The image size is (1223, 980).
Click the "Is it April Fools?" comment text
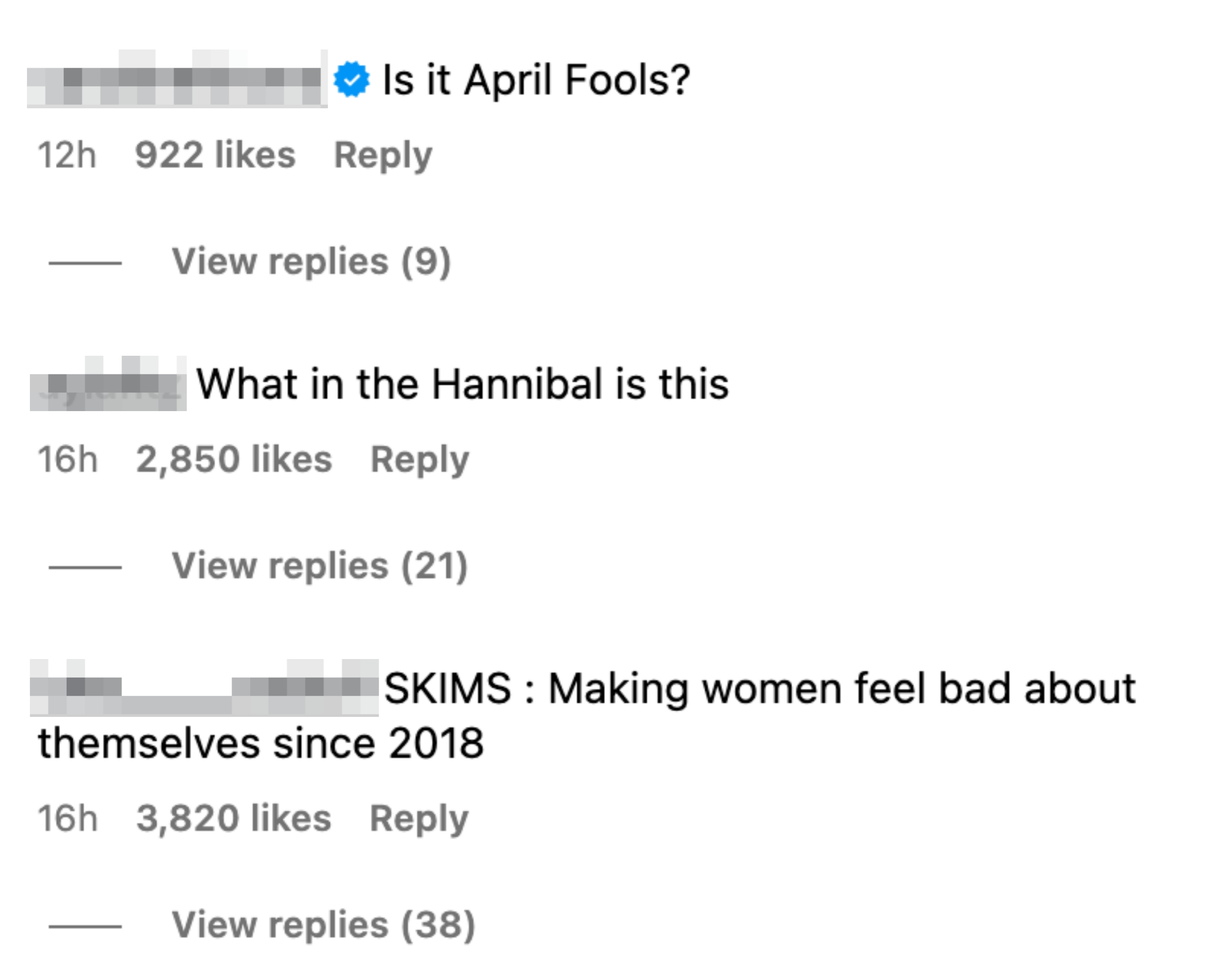click(536, 79)
